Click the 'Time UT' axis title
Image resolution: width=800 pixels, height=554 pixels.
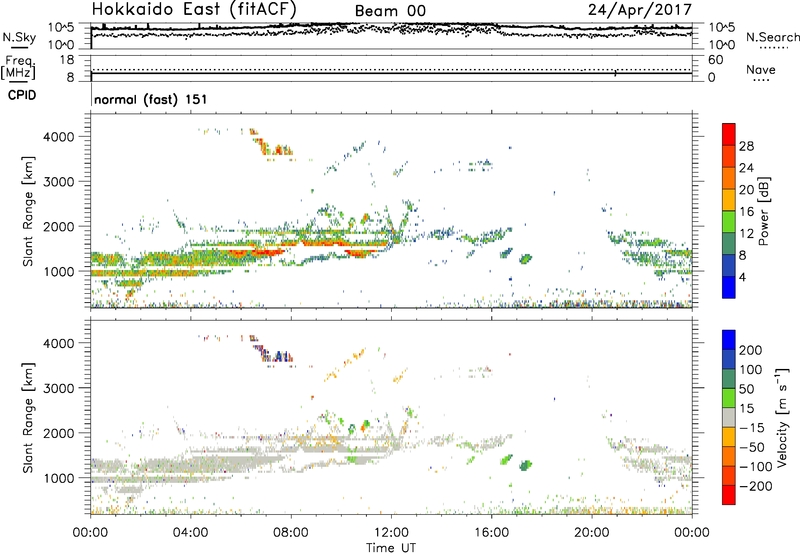pyautogui.click(x=391, y=547)
